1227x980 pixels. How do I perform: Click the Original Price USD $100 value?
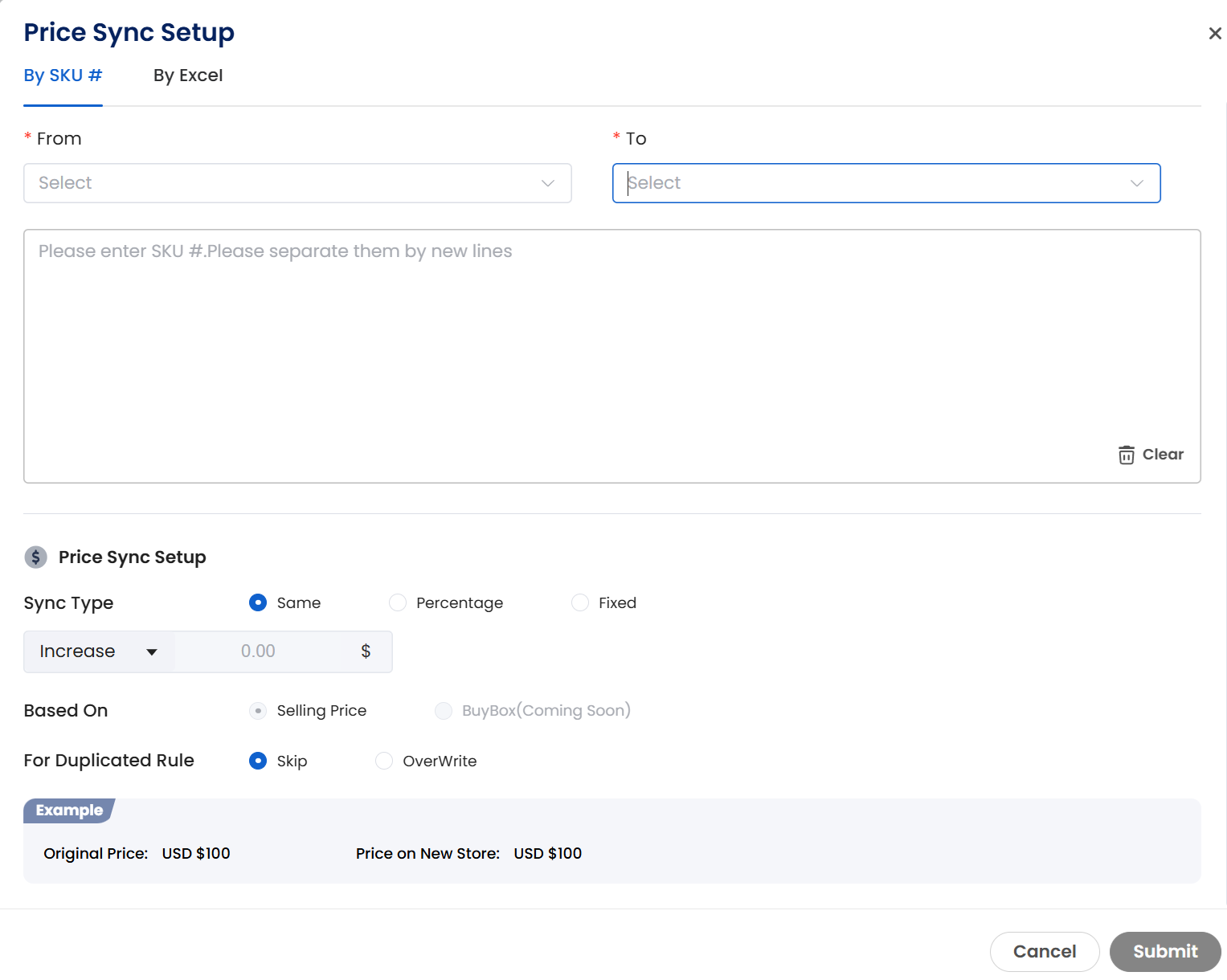(x=196, y=853)
